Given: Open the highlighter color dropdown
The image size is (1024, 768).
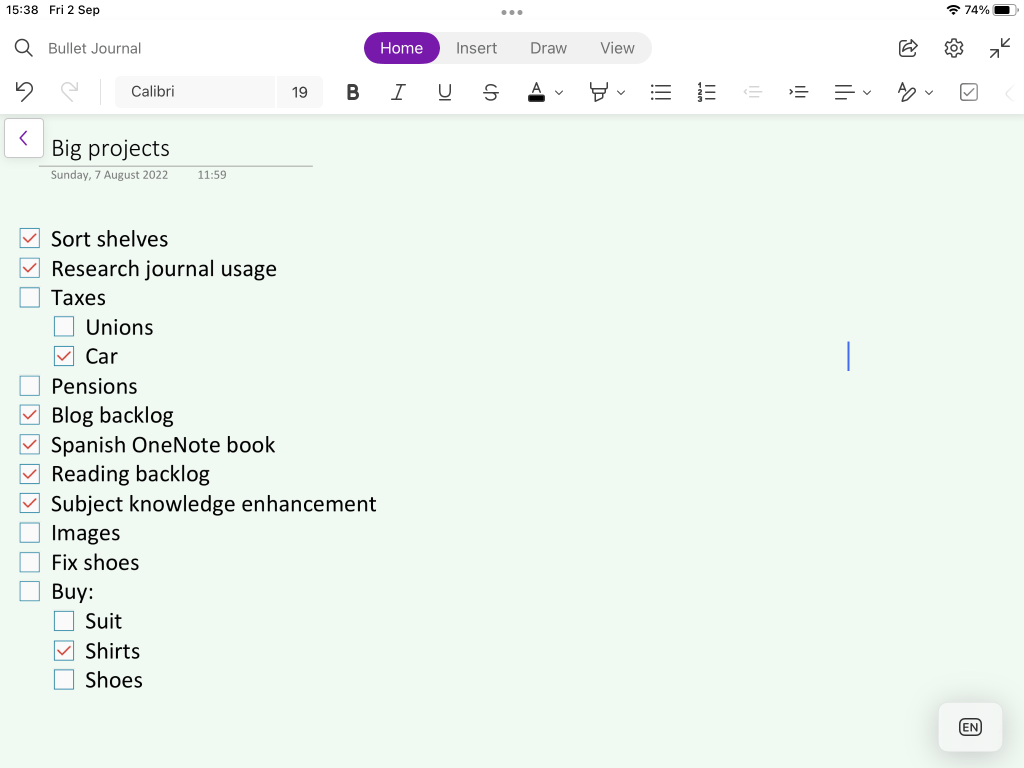Looking at the screenshot, I should 621,93.
